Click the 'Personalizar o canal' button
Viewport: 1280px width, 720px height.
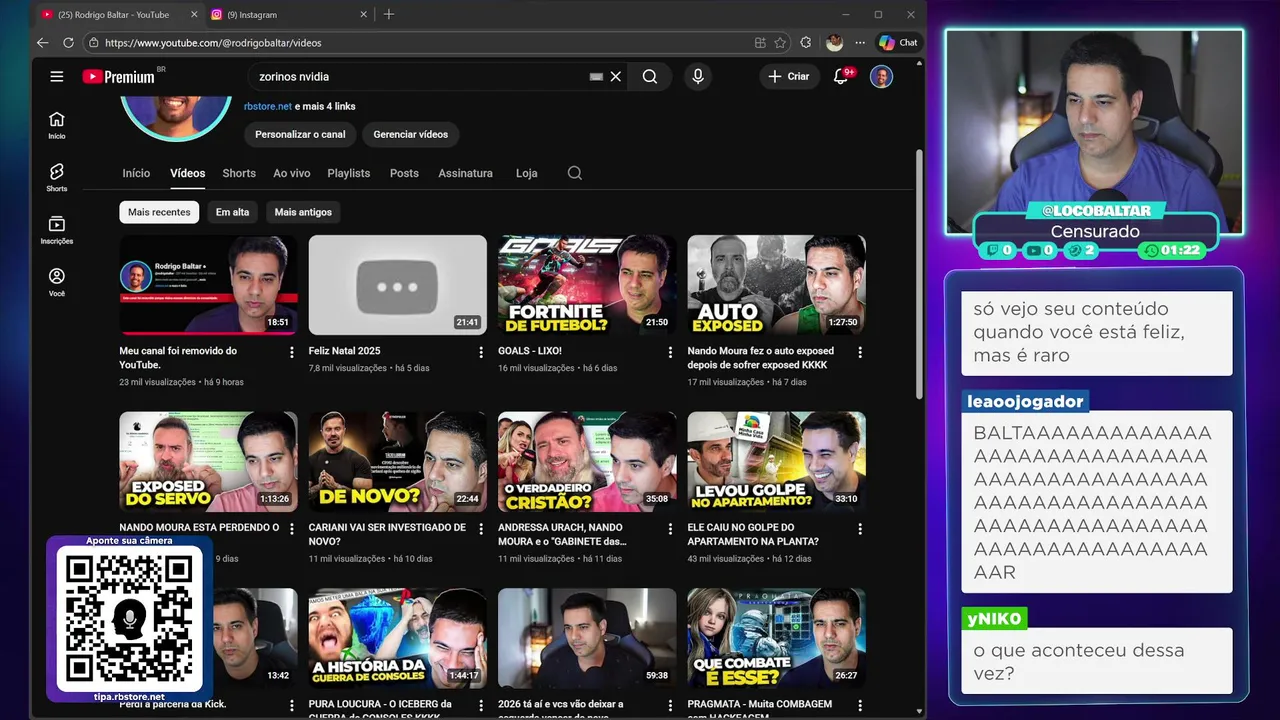coord(300,134)
